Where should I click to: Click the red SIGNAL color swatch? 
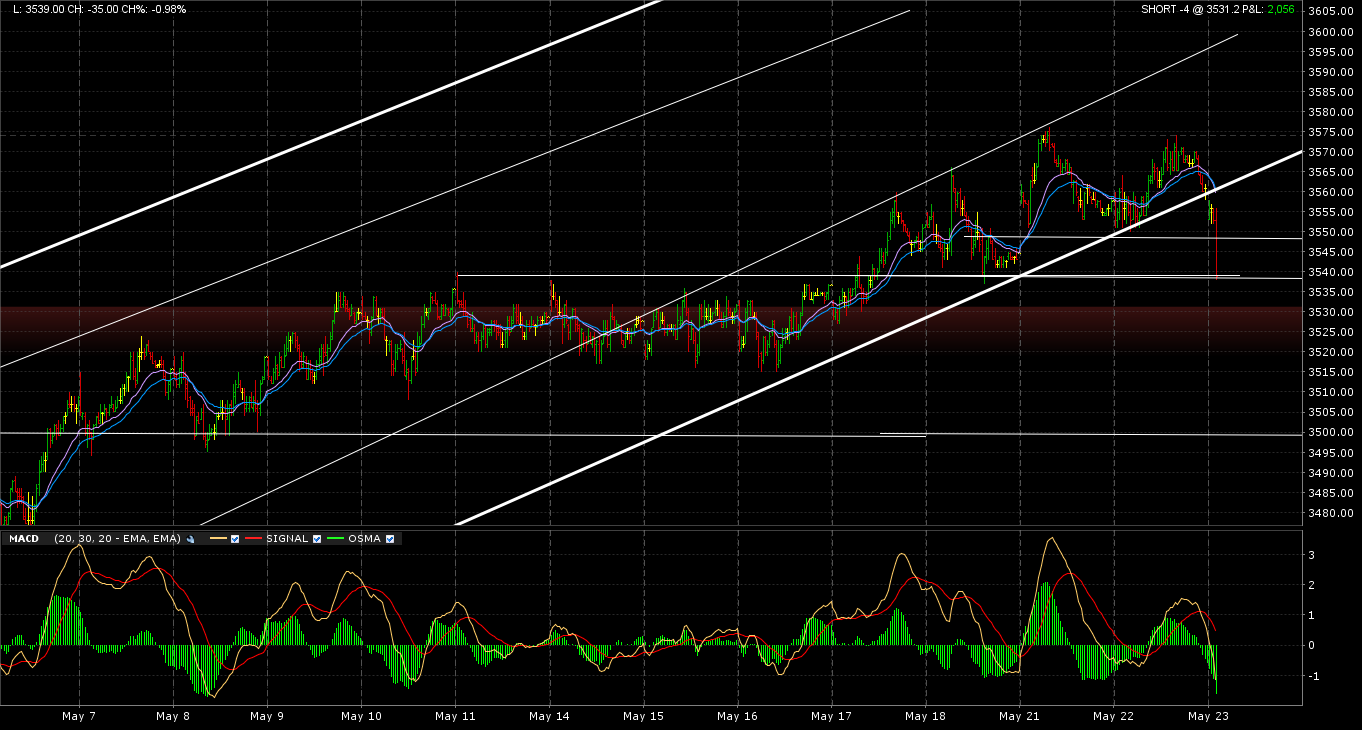point(253,539)
